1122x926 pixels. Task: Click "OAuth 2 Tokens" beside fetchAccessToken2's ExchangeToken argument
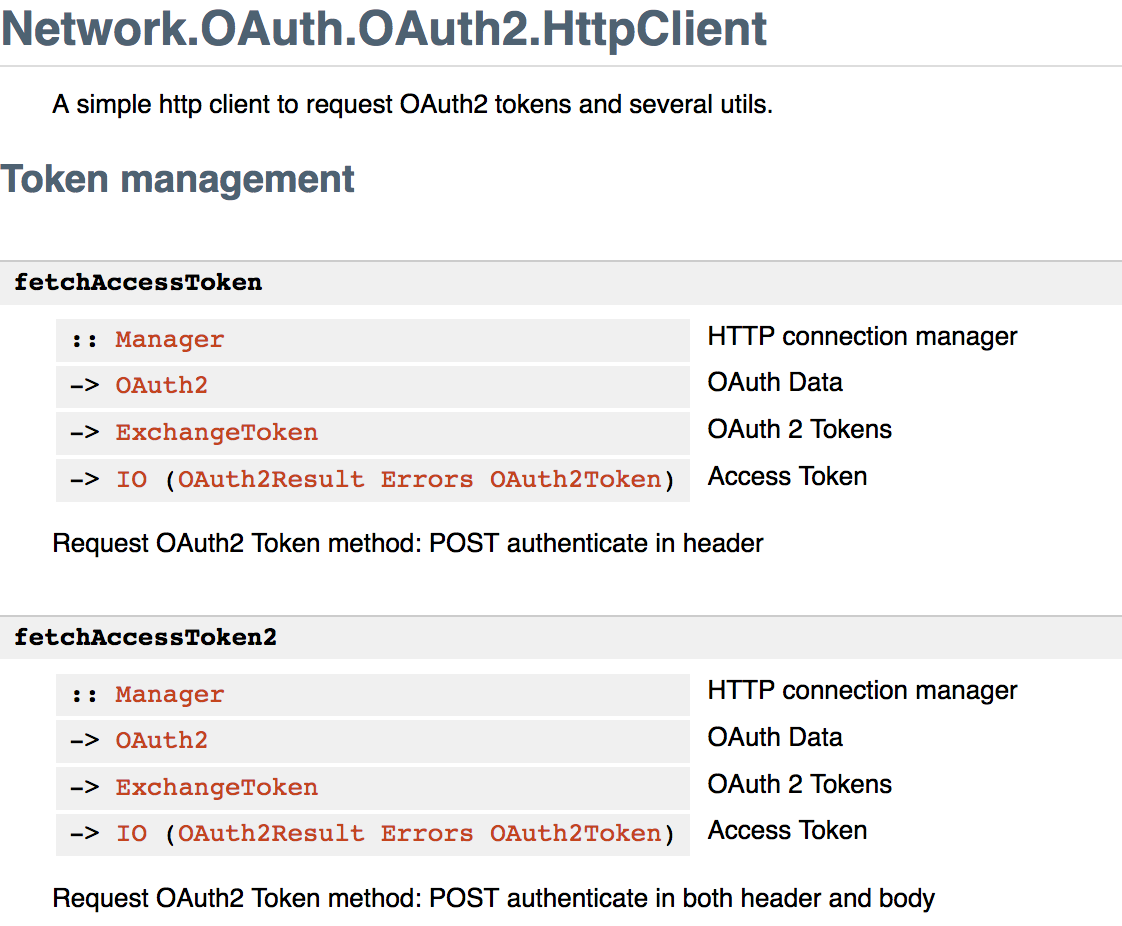point(800,784)
